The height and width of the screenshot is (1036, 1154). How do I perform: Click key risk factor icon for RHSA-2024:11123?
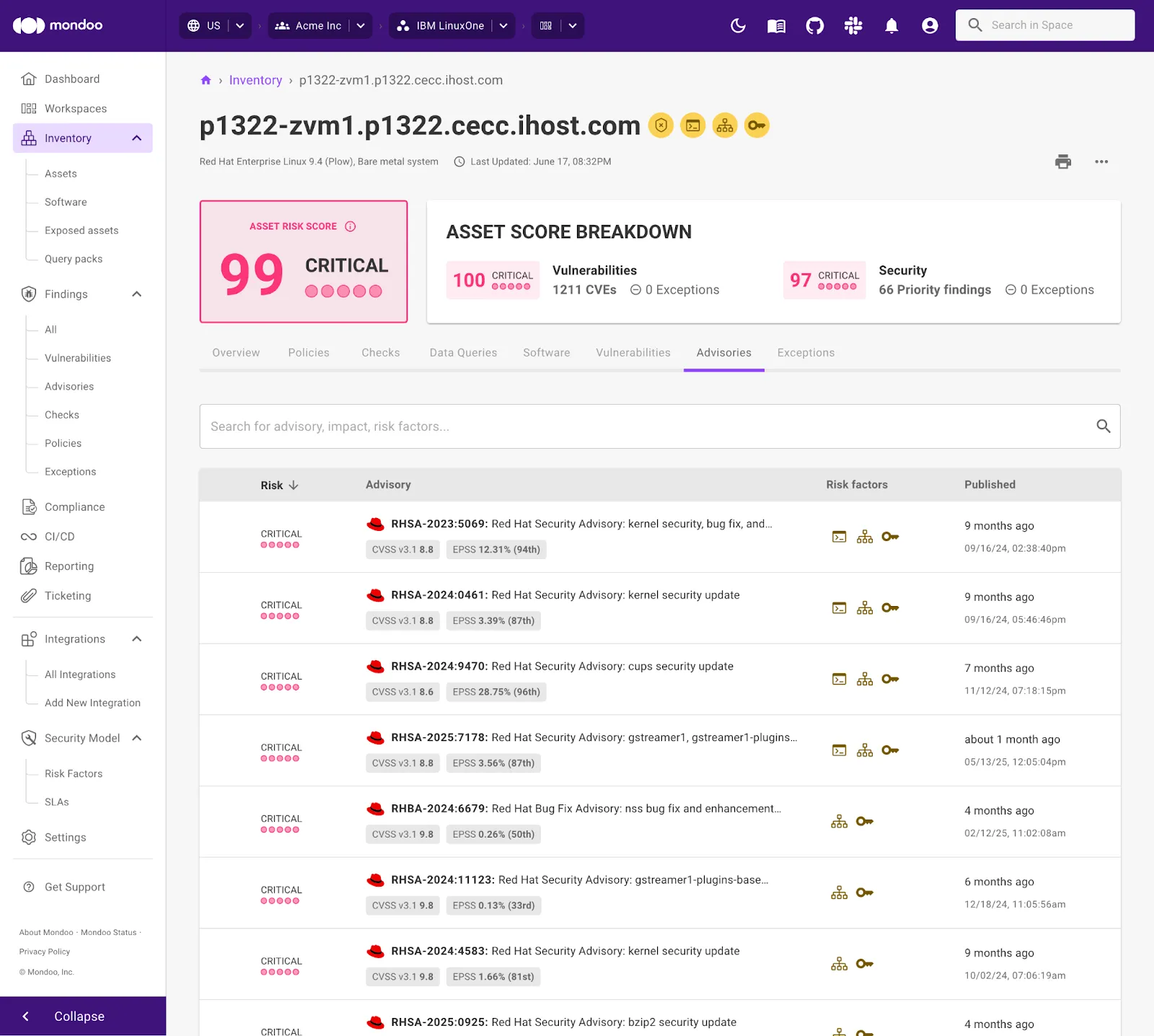[865, 893]
